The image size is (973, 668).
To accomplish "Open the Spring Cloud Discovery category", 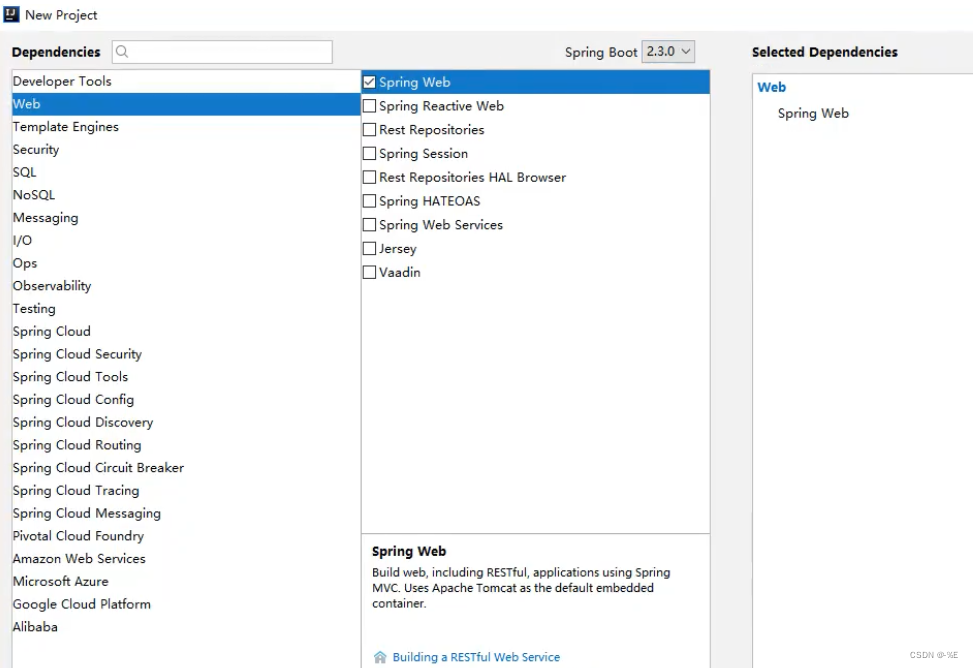I will [186, 423].
